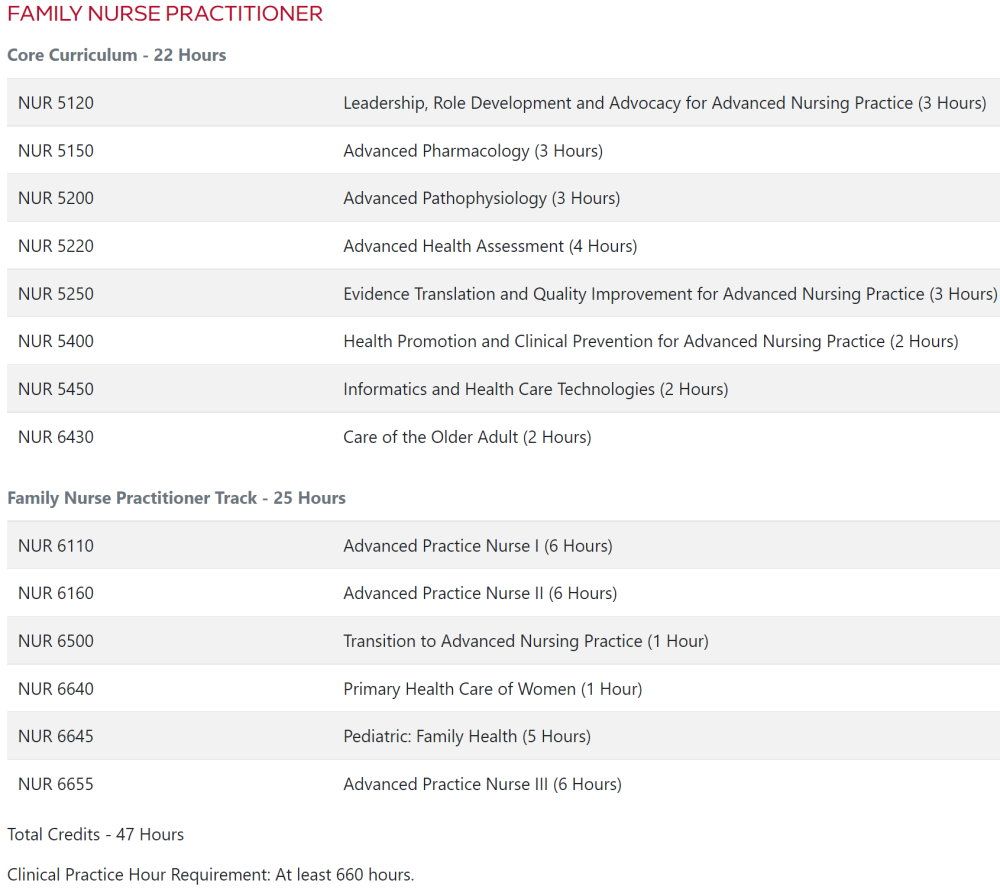Select Advanced Practice Nurse III (6 Hours)
Screen dimensions: 1000x890
tap(483, 784)
